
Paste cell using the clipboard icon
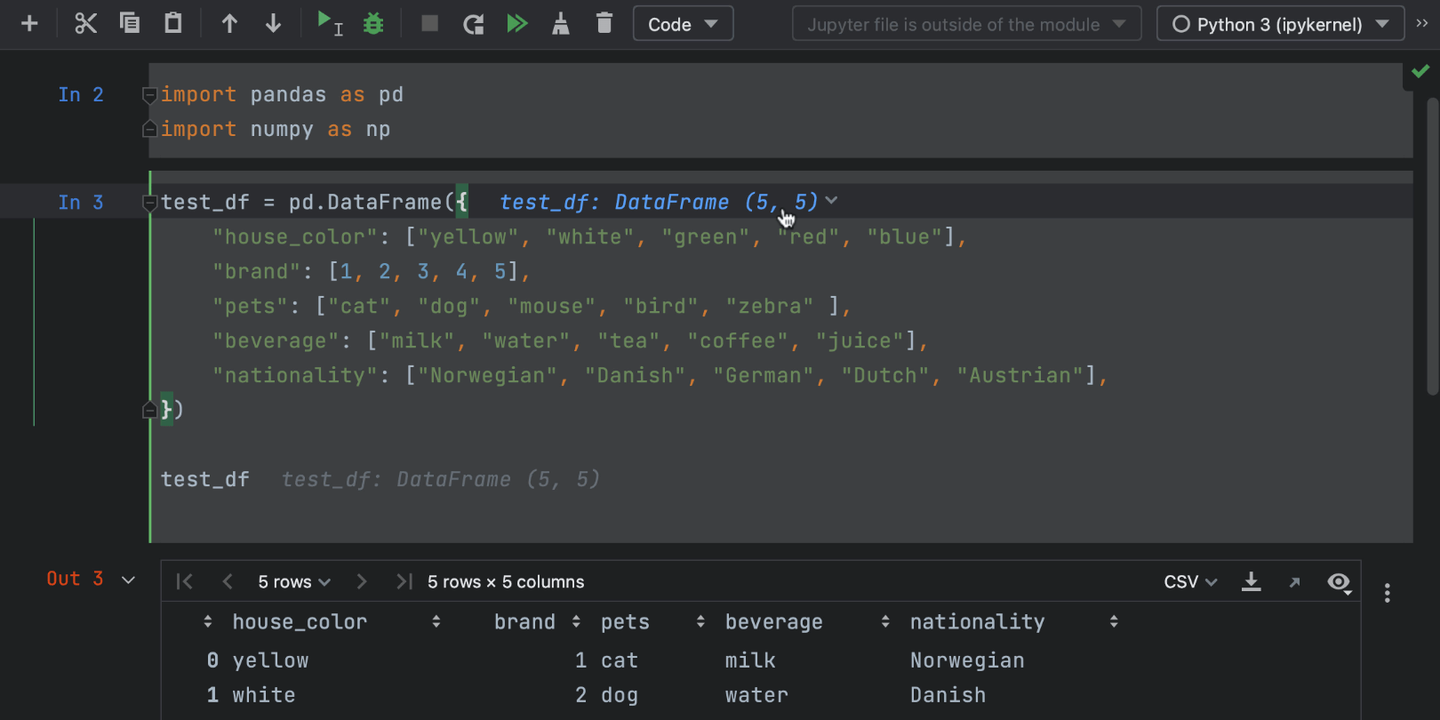click(173, 23)
